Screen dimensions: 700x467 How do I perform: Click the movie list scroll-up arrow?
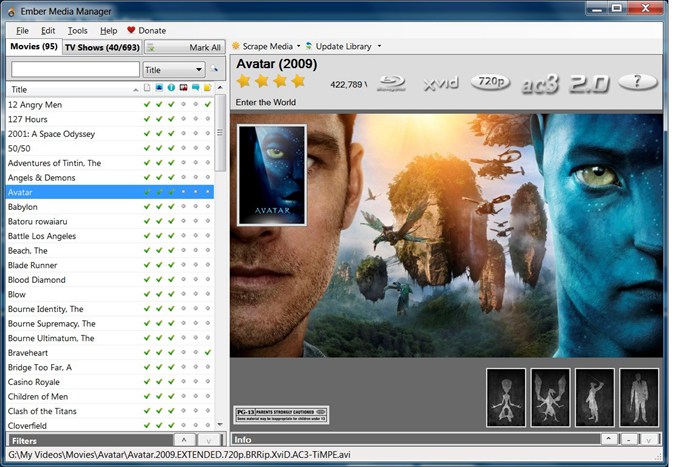(x=220, y=88)
